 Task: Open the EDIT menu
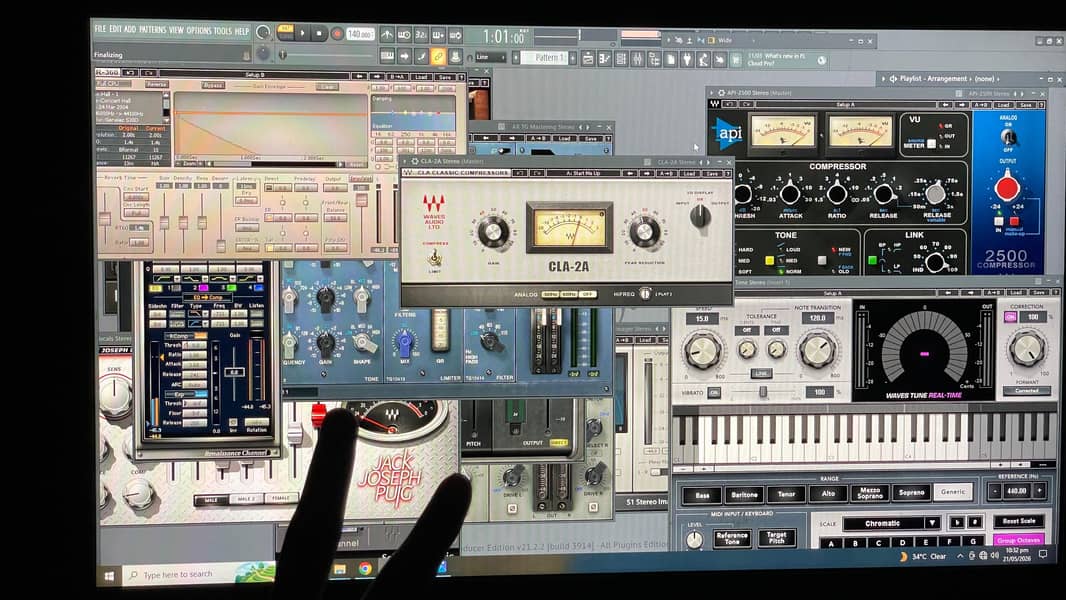pyautogui.click(x=116, y=29)
